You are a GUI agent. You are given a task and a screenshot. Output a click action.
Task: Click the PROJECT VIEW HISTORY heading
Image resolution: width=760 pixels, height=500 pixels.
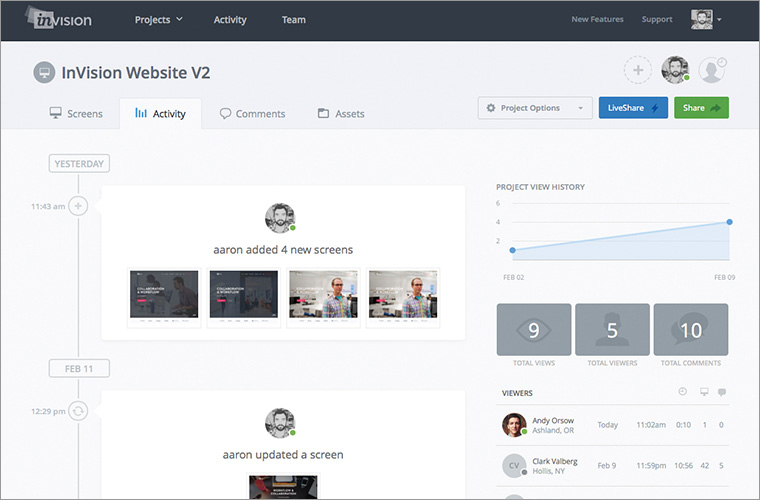(540, 187)
